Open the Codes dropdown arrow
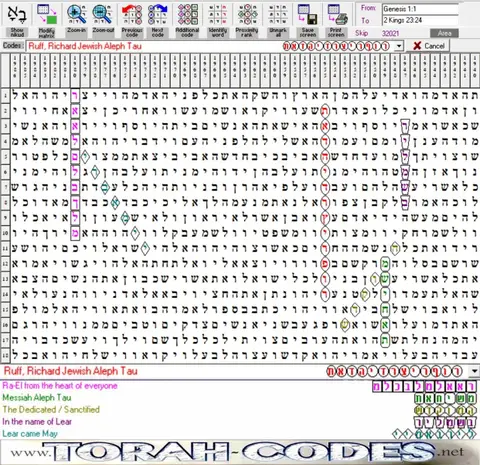Screen dimensions: 480x465 coord(398,46)
